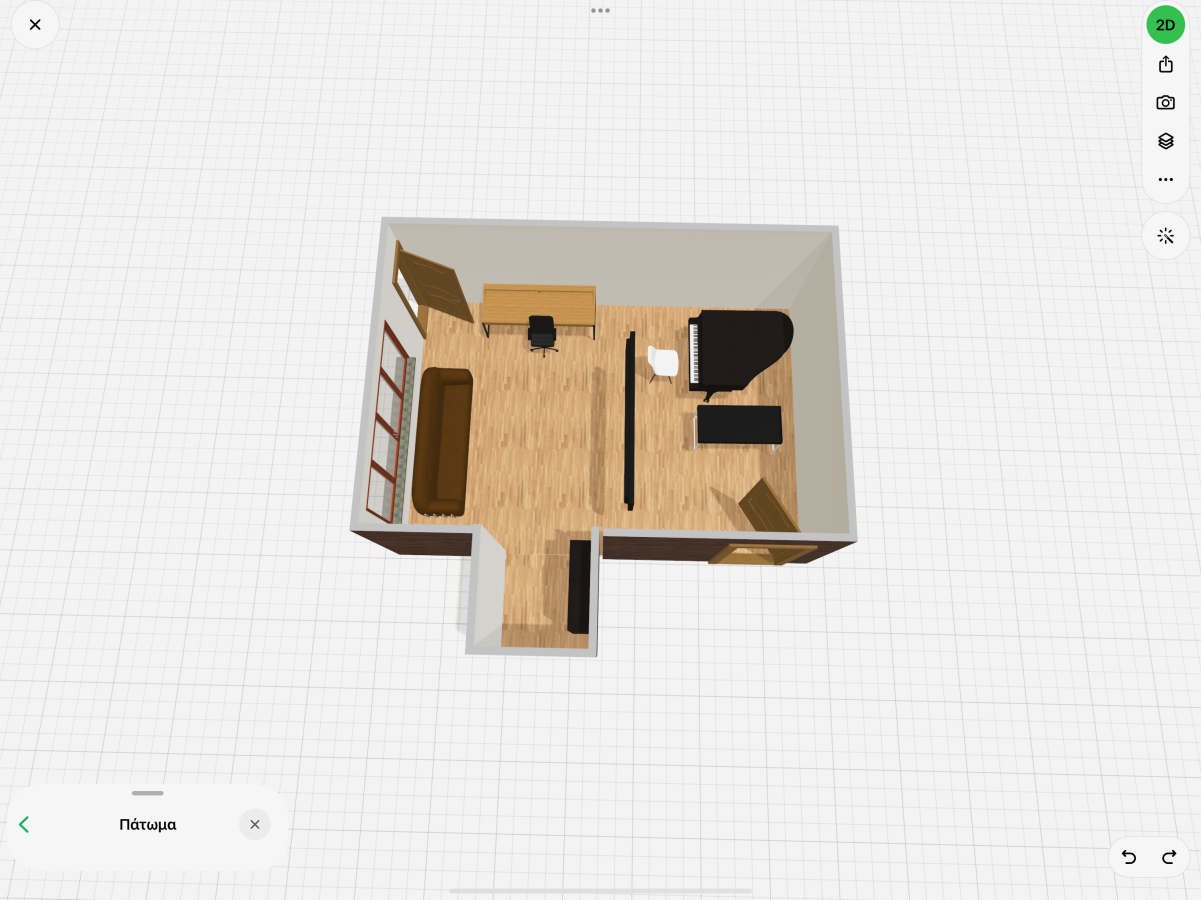Select the black coffee table
Image resolution: width=1201 pixels, height=900 pixels.
(739, 424)
